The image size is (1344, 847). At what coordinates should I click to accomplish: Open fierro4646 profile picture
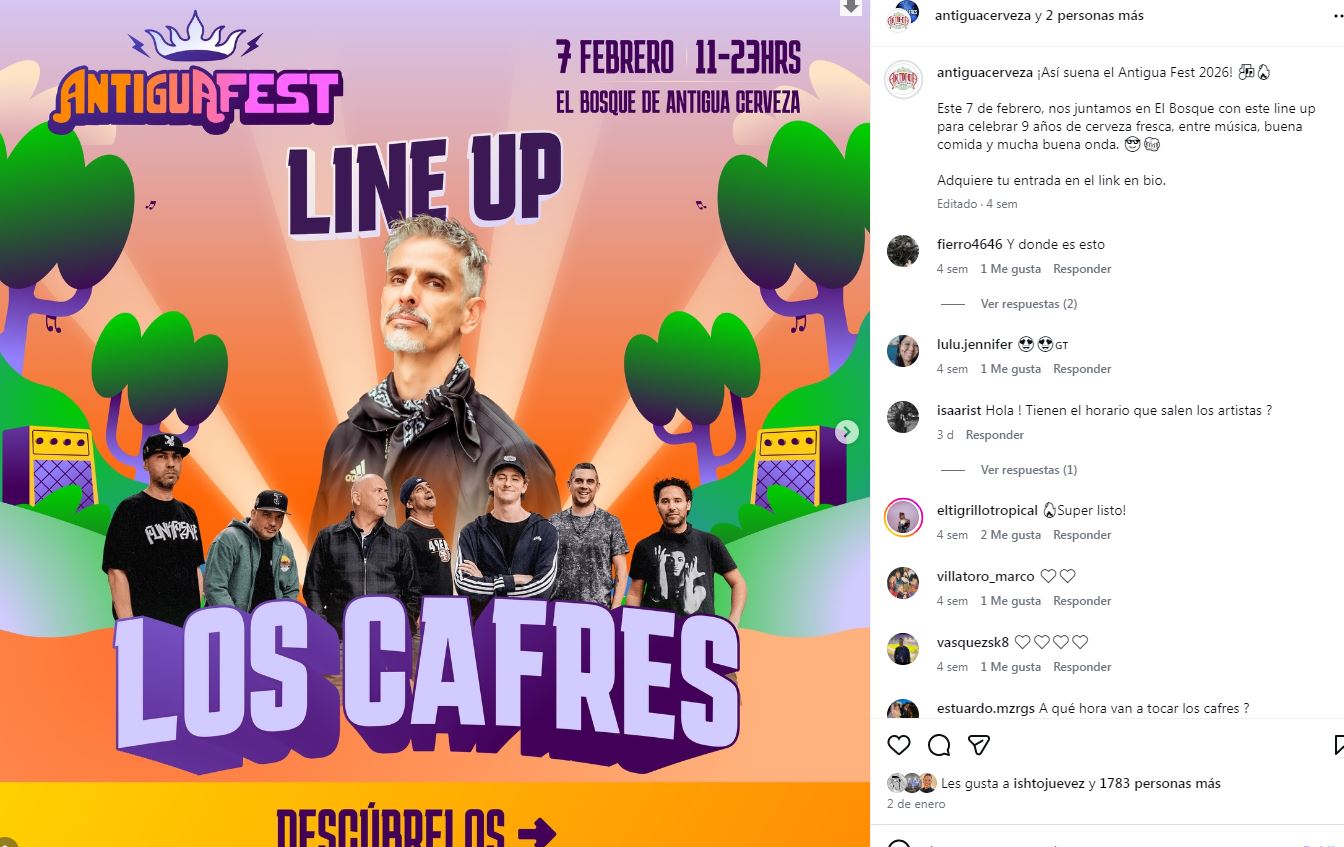point(903,251)
